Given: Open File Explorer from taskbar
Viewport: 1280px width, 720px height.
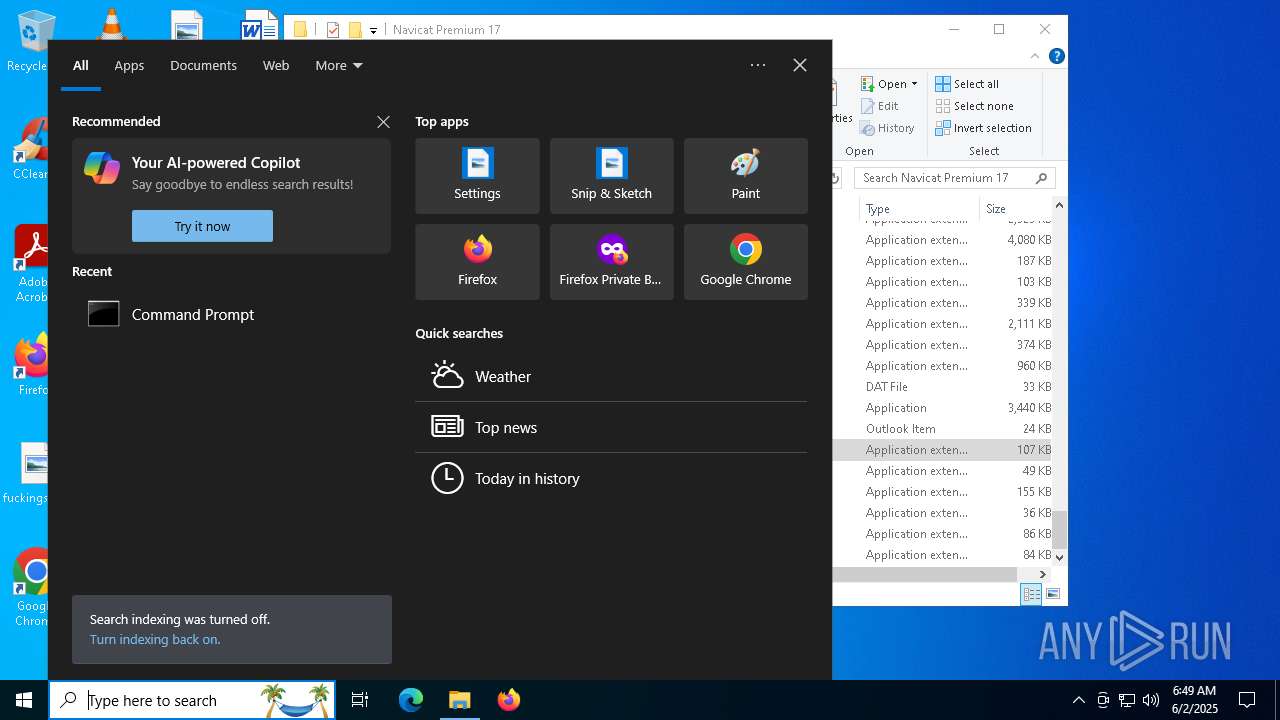Looking at the screenshot, I should click(459, 700).
